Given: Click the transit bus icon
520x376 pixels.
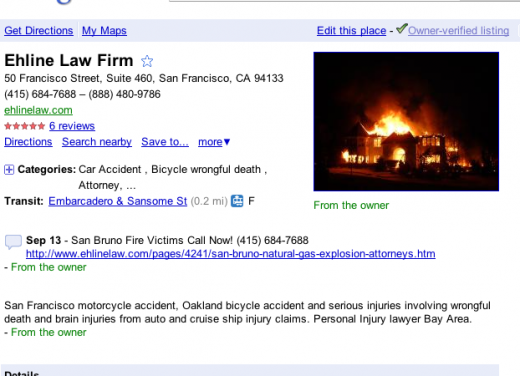Looking at the screenshot, I should 237,201.
